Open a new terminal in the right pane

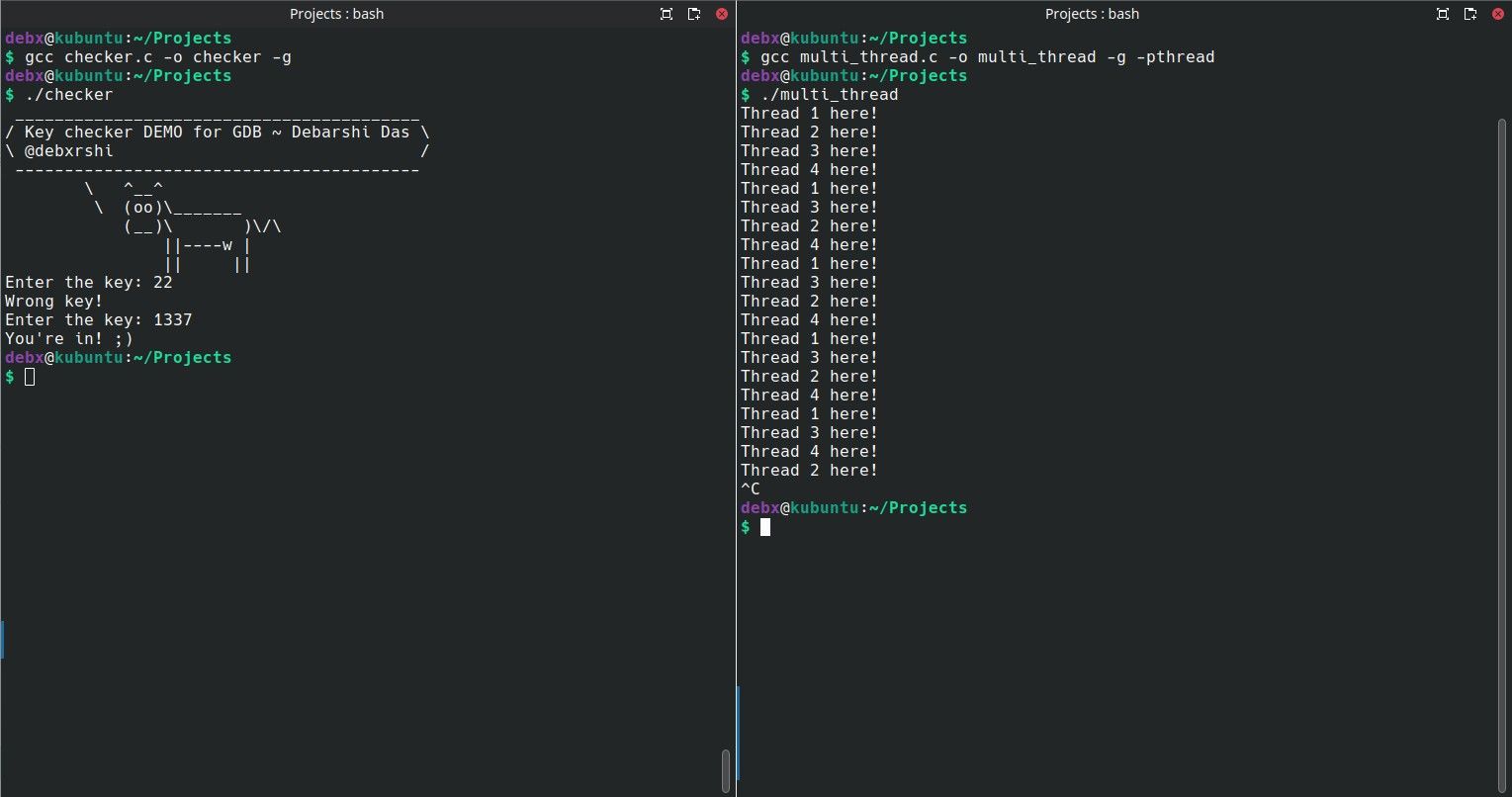coord(1469,14)
